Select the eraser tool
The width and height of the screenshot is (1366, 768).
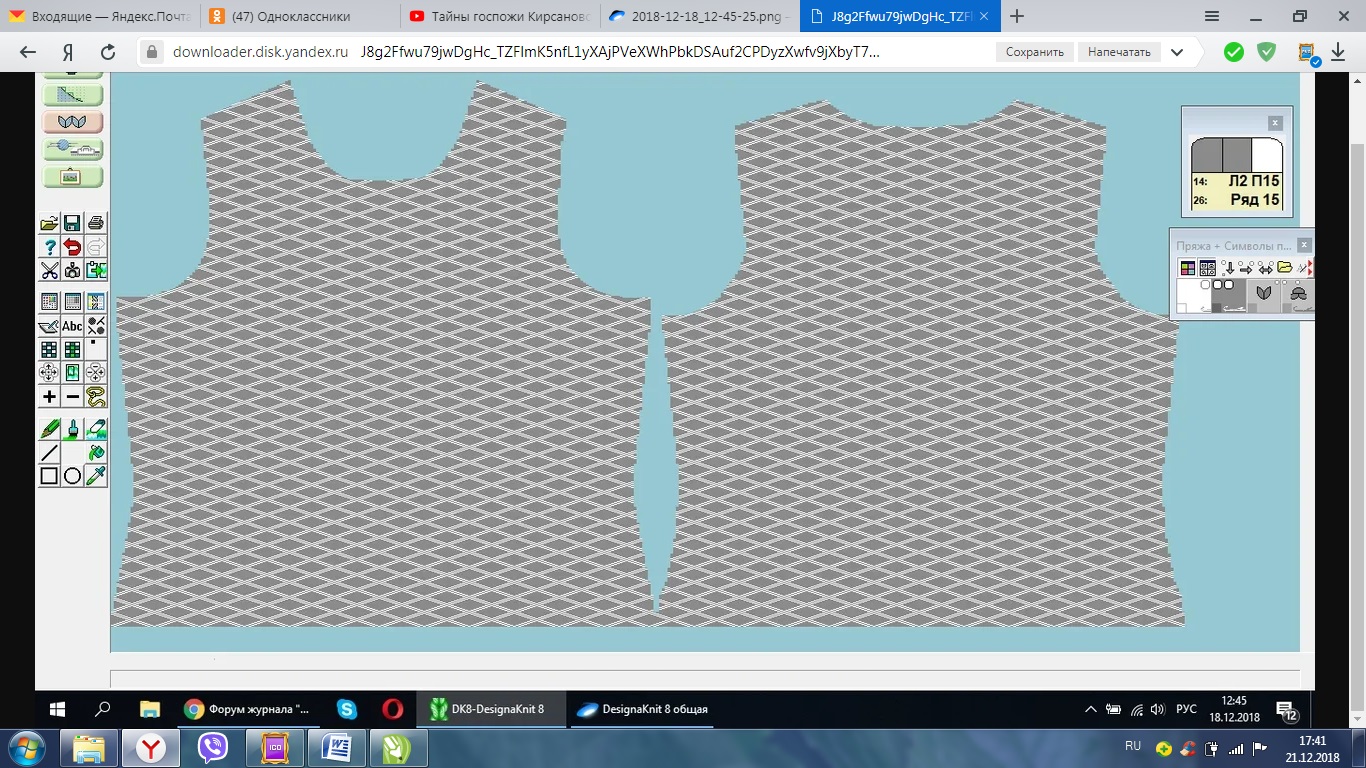click(x=96, y=429)
